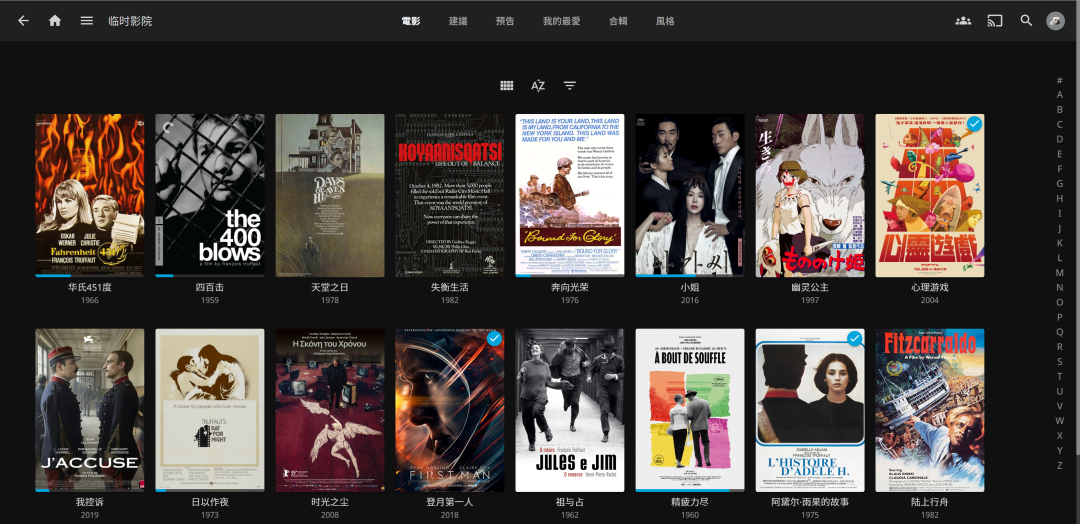Open the Days of Heaven poster

coord(330,196)
